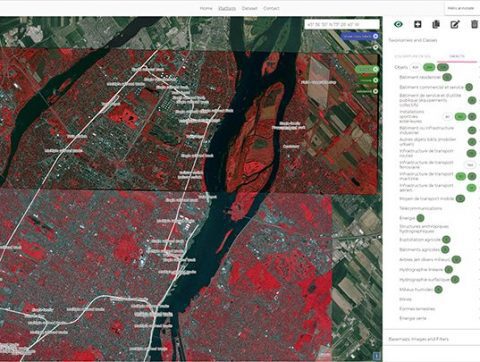Switch to the Couverture de sol tab
The width and height of the screenshot is (480, 362).
coord(412,56)
